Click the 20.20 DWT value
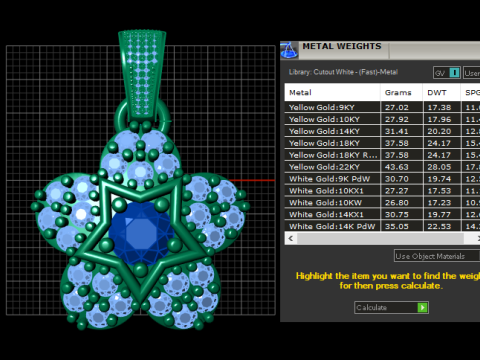The image size is (480, 360). point(439,131)
